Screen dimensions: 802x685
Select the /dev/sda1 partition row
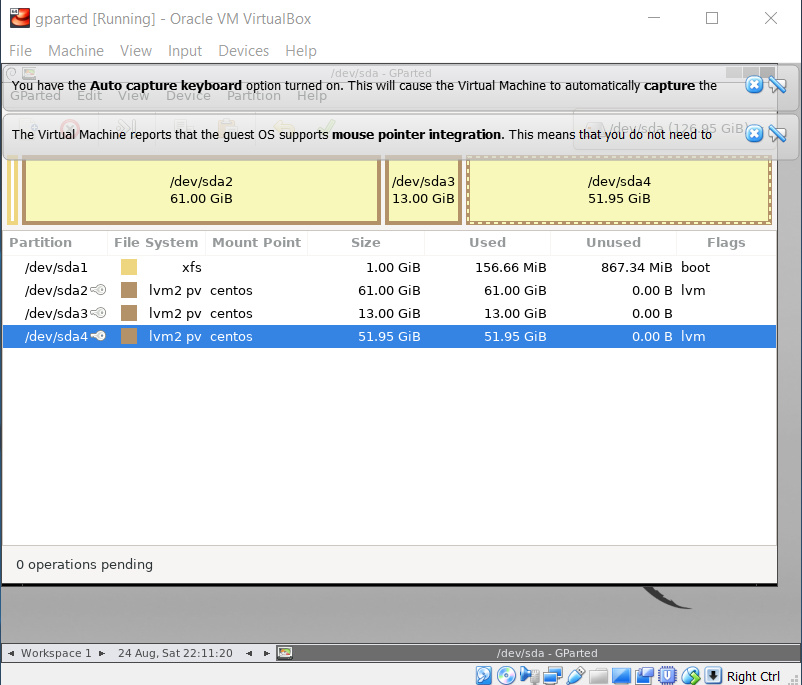(389, 268)
